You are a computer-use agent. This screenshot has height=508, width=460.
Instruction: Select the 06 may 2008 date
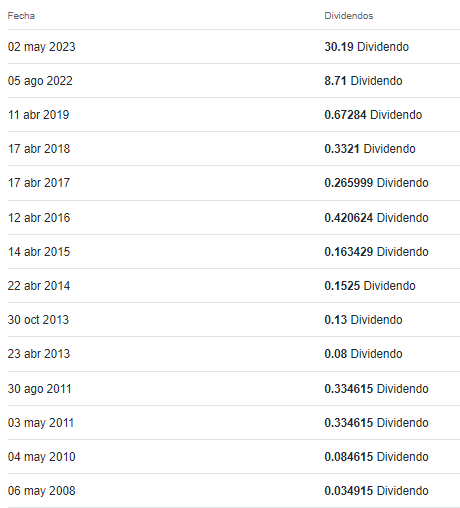[x=41, y=491]
